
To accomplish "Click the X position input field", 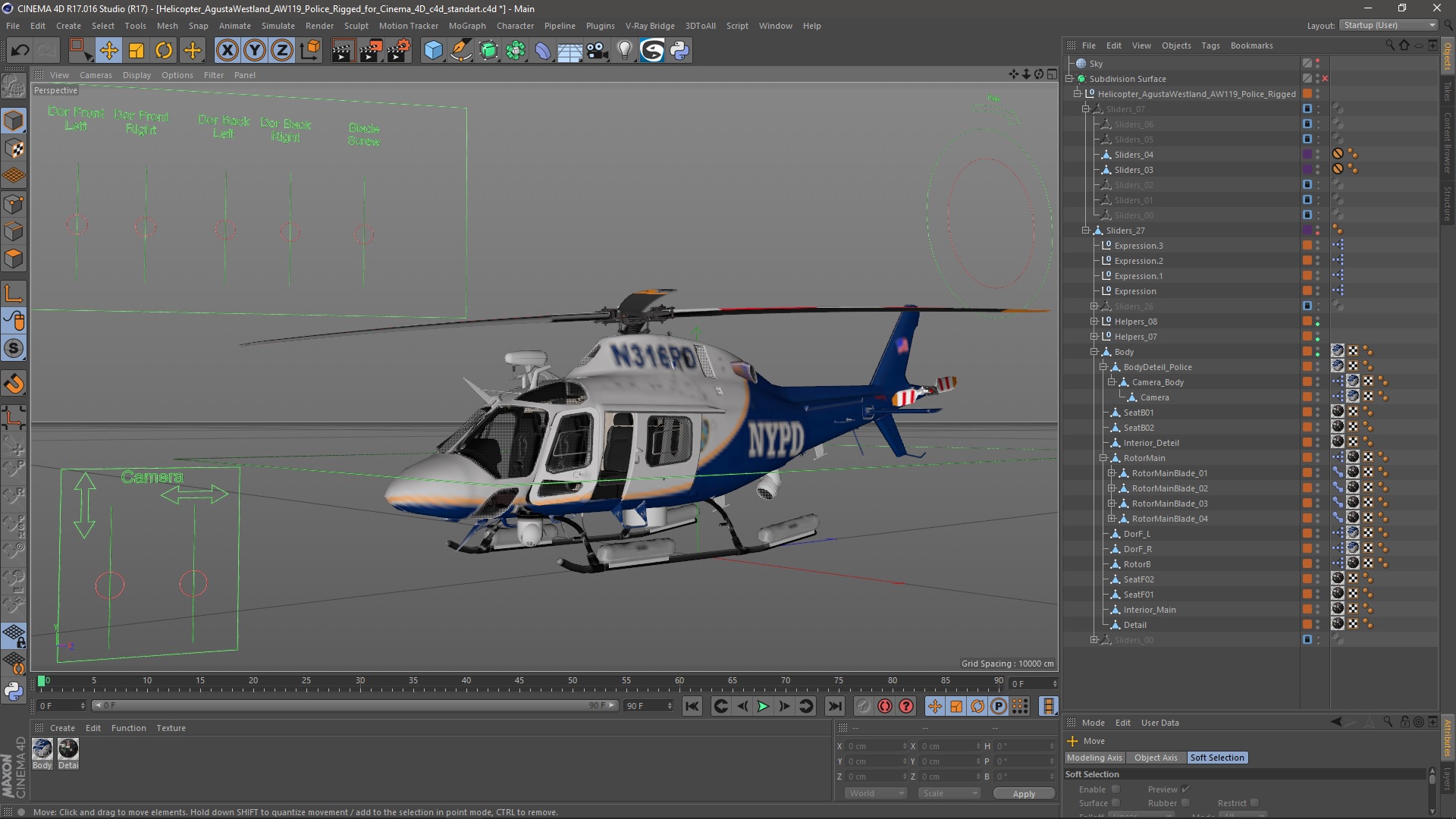I will 876,746.
